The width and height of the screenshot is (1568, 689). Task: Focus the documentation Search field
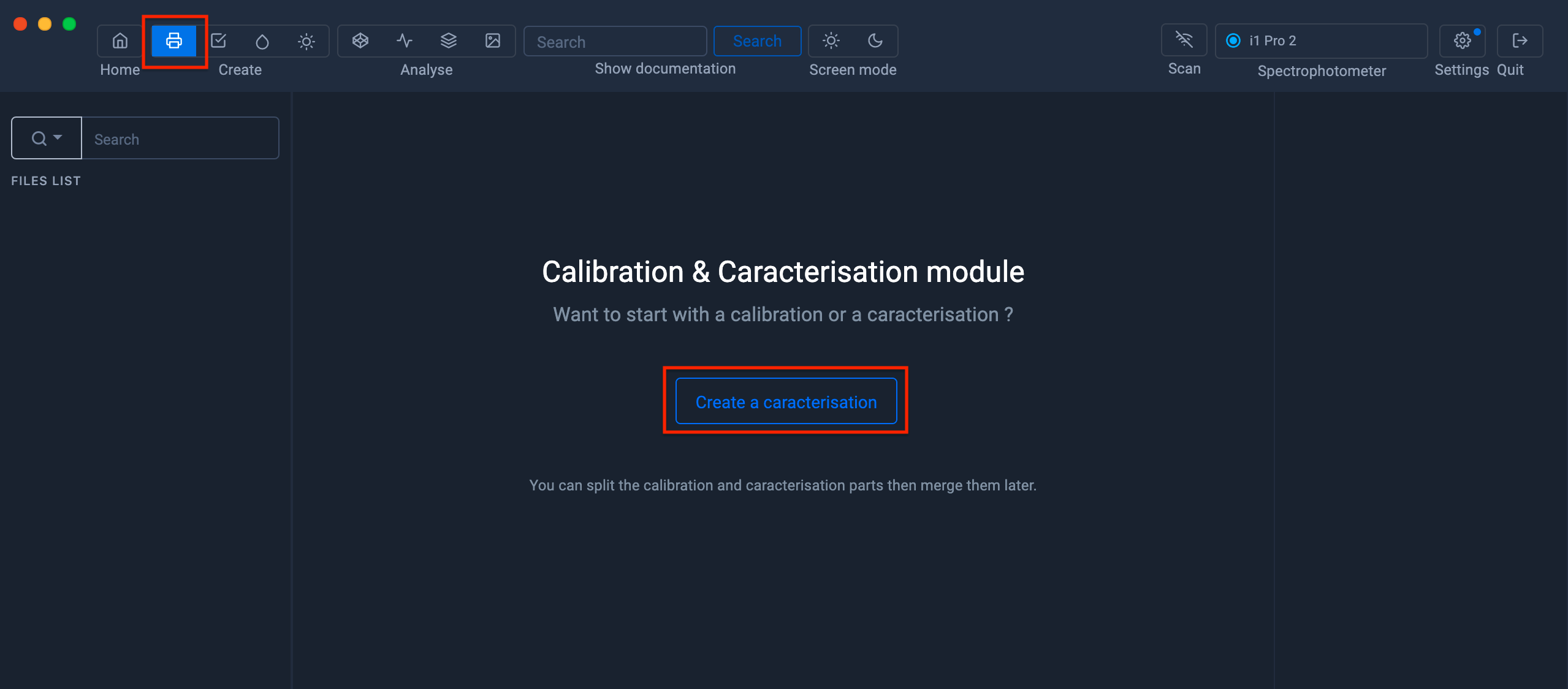click(615, 41)
